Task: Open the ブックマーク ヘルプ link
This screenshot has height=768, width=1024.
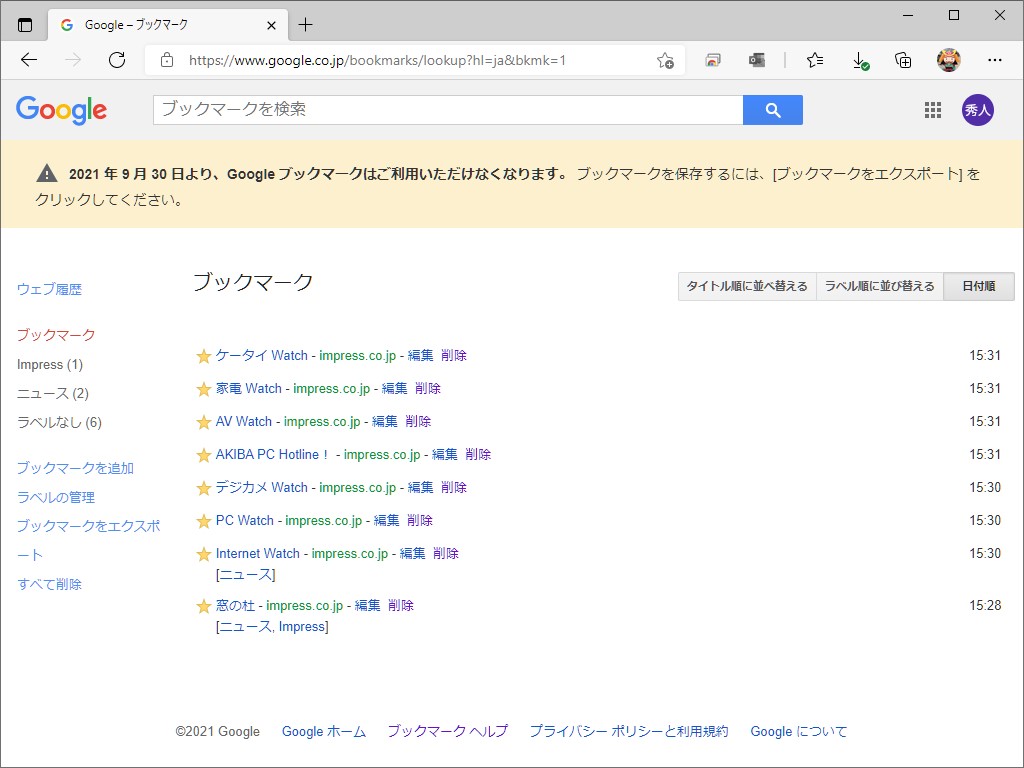Action: [446, 731]
